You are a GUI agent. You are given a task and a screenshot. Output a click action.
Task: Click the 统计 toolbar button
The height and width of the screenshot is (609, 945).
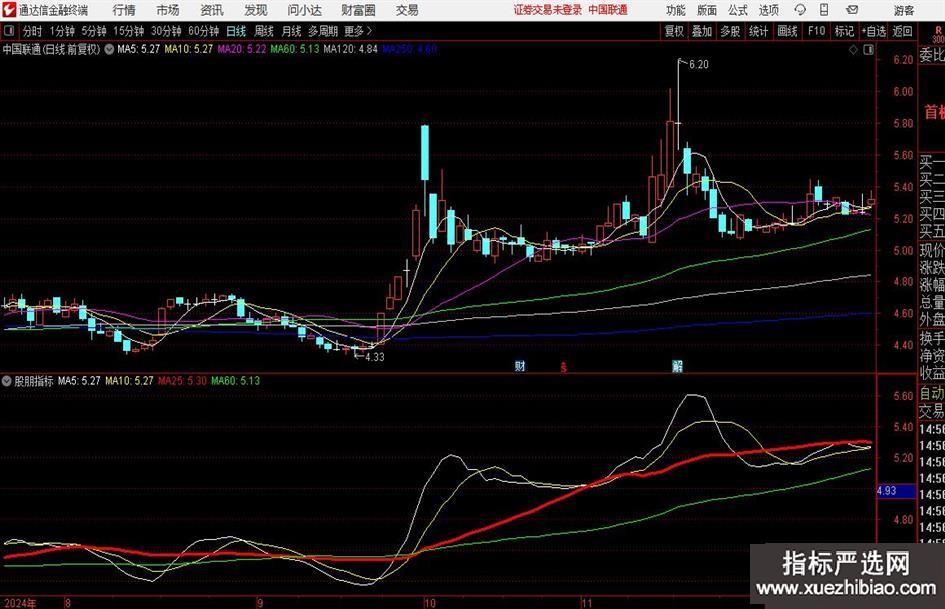(x=759, y=31)
